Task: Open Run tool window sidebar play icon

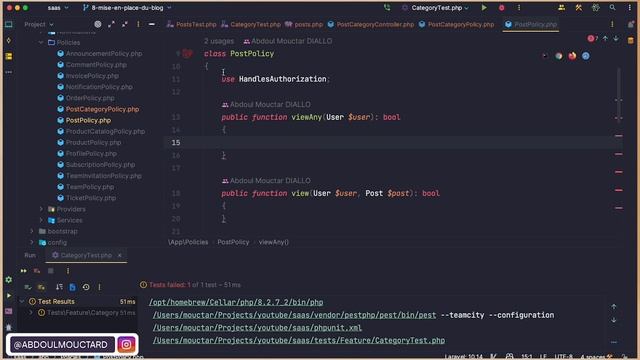Action: (x=9, y=296)
